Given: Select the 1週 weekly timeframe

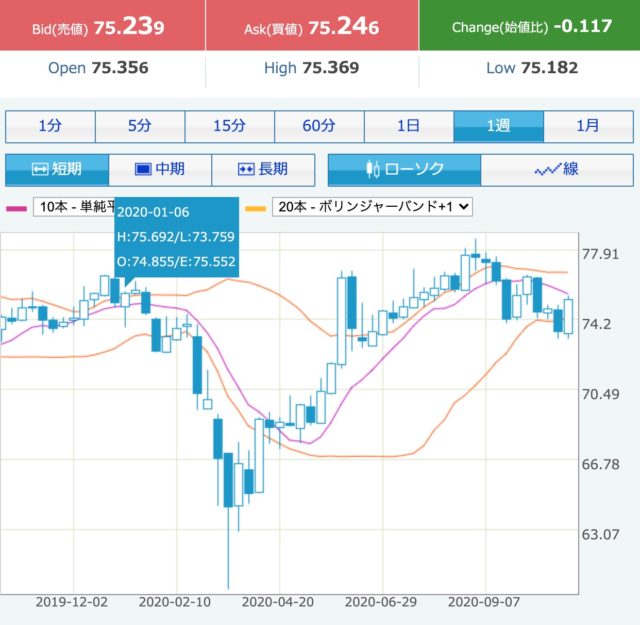Looking at the screenshot, I should click(x=498, y=126).
